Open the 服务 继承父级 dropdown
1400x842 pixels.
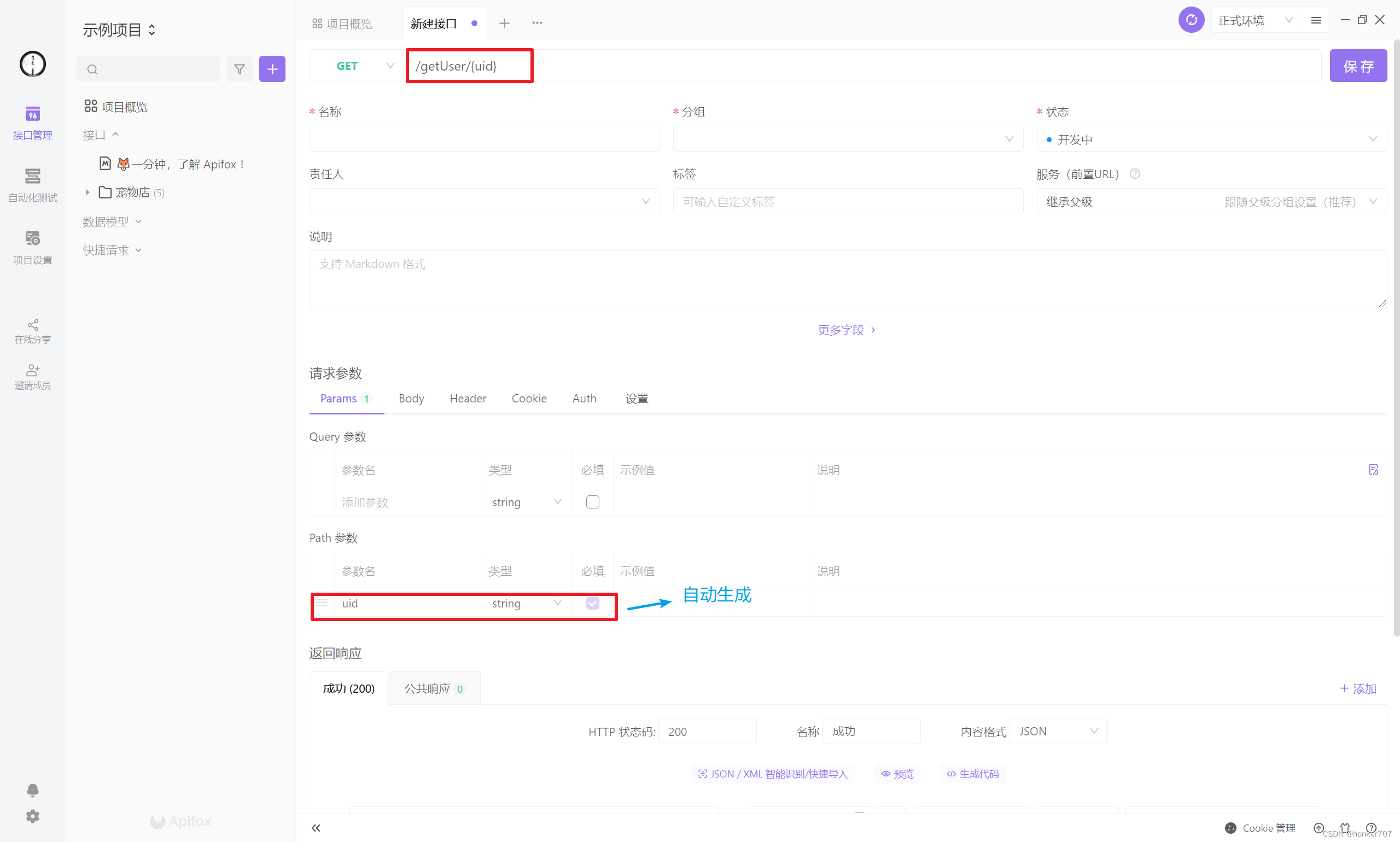(1211, 201)
